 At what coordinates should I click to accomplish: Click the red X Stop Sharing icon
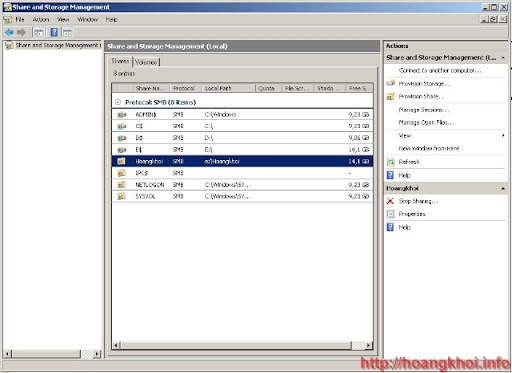[x=390, y=201]
